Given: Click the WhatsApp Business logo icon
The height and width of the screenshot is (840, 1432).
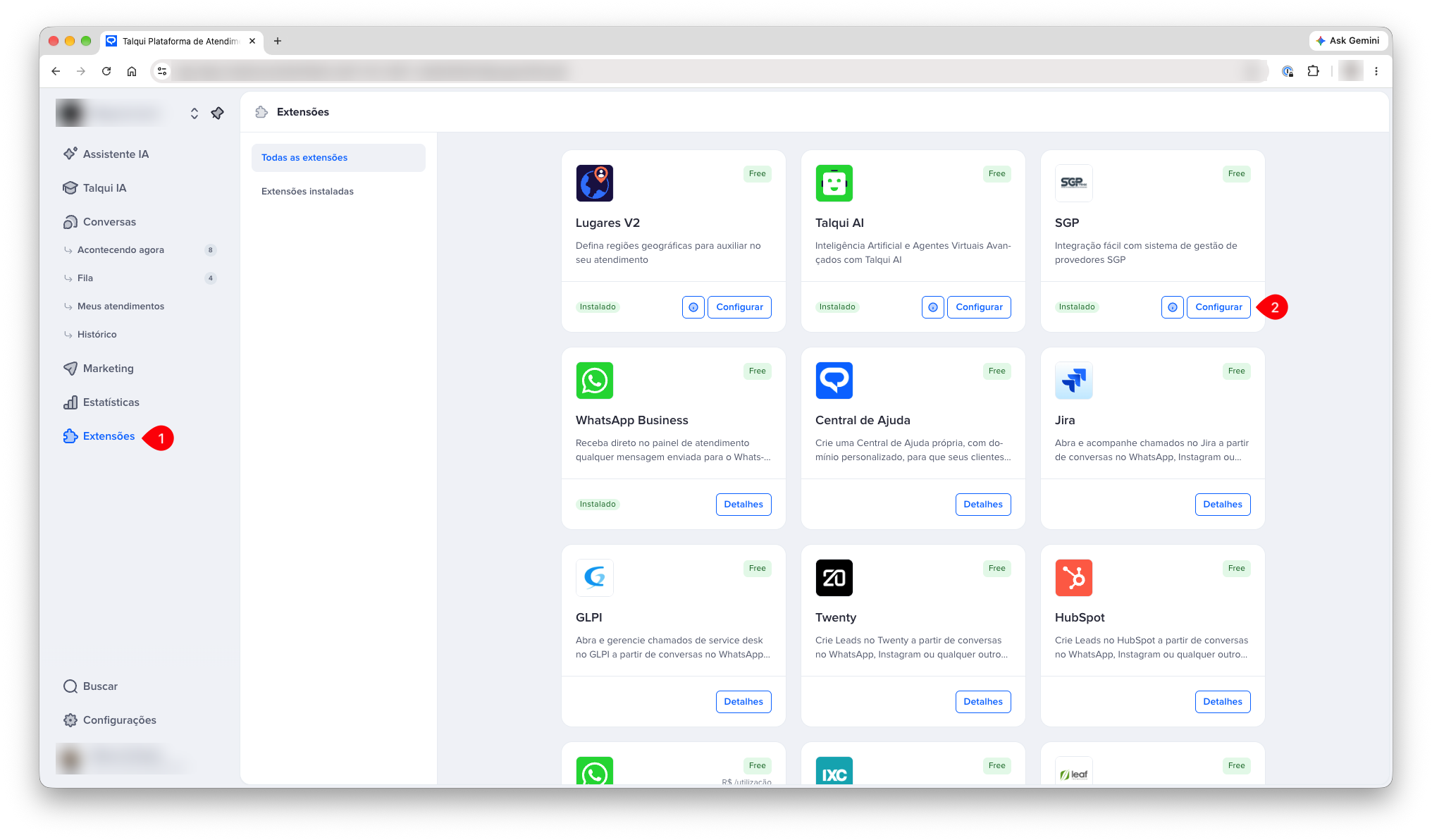Looking at the screenshot, I should (x=595, y=381).
